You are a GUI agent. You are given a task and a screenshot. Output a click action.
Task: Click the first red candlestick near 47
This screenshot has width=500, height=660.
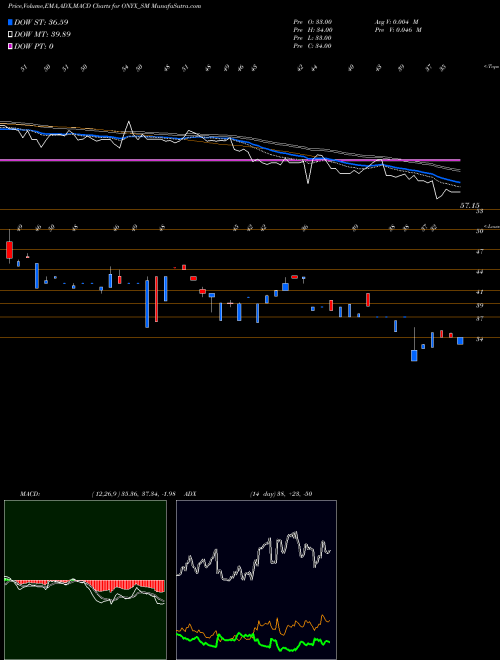[10, 250]
